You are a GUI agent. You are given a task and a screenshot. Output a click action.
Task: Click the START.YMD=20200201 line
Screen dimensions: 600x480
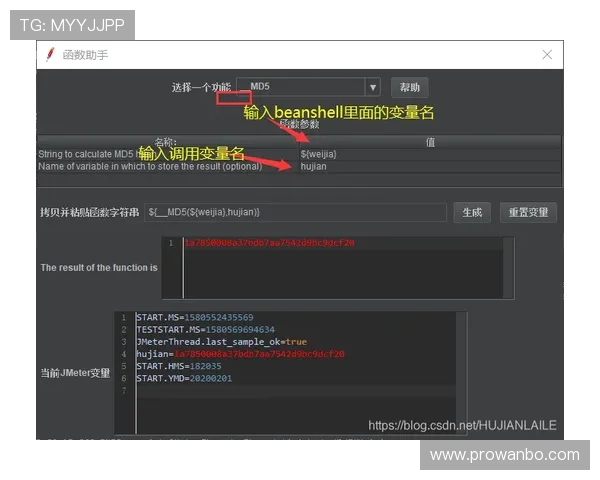(x=184, y=379)
